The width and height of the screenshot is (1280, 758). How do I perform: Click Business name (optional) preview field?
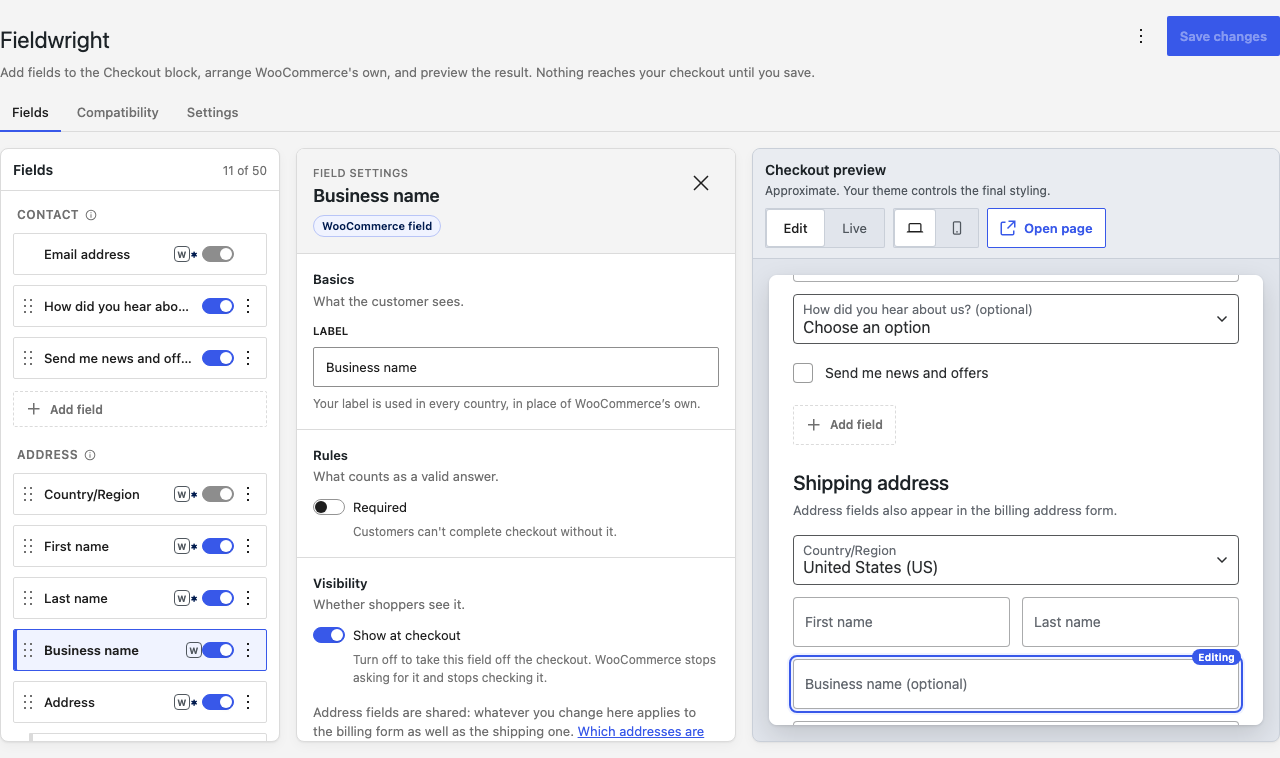[1016, 684]
